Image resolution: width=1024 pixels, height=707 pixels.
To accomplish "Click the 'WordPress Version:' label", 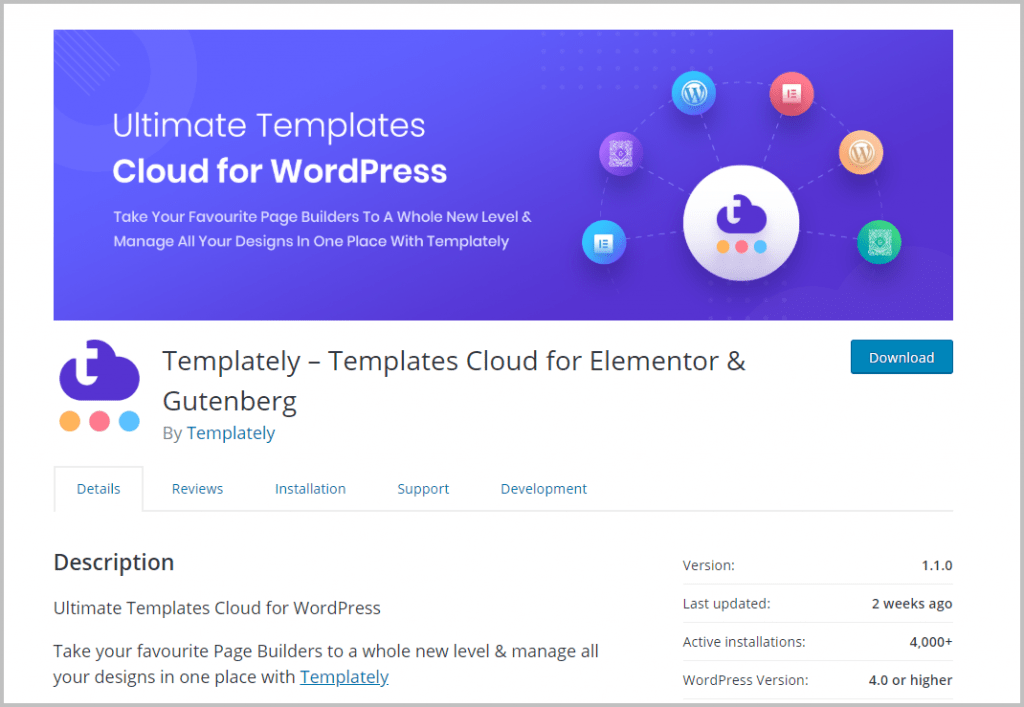I will pos(745,680).
